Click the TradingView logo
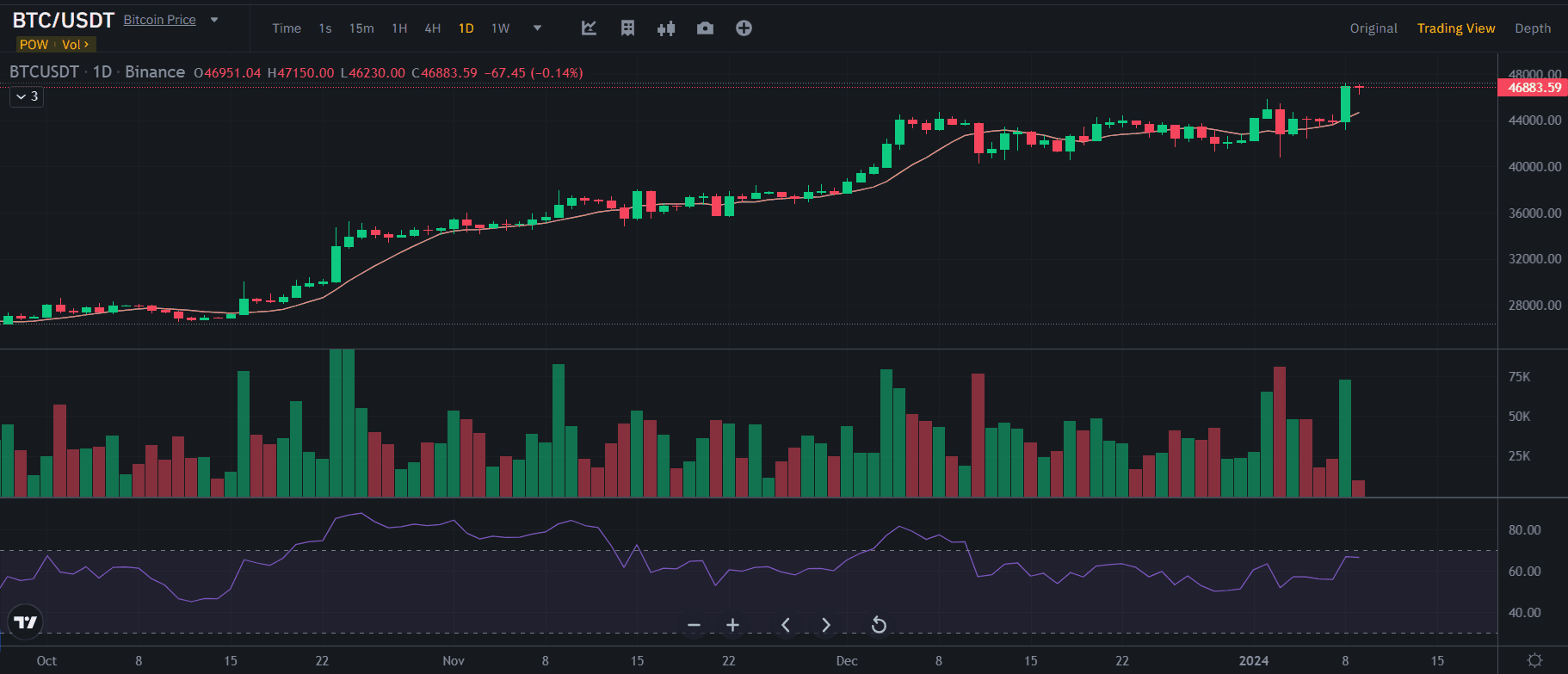This screenshot has width=1568, height=674. [25, 622]
